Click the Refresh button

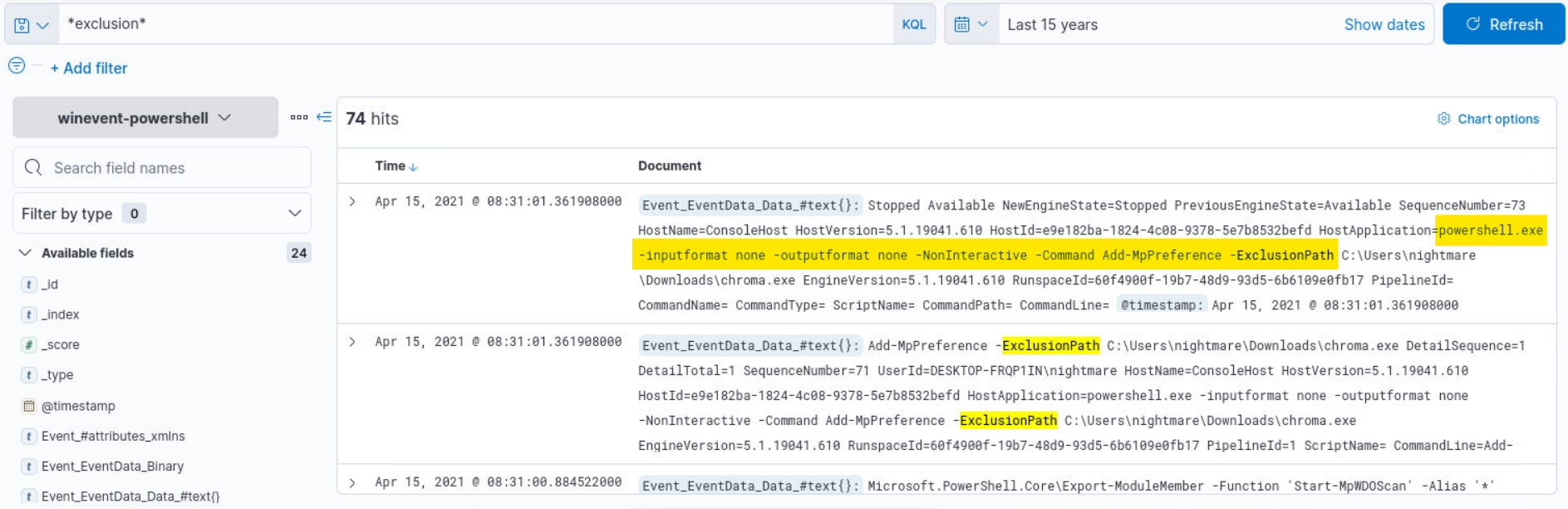[1503, 25]
